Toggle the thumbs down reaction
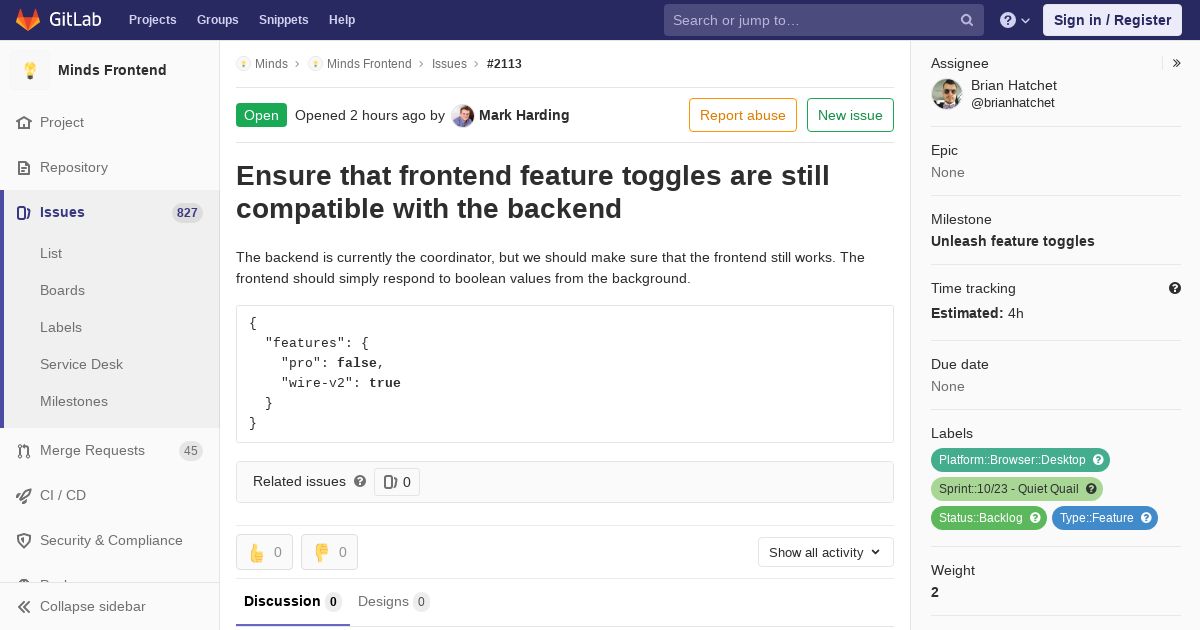Viewport: 1200px width, 630px height. 329,552
